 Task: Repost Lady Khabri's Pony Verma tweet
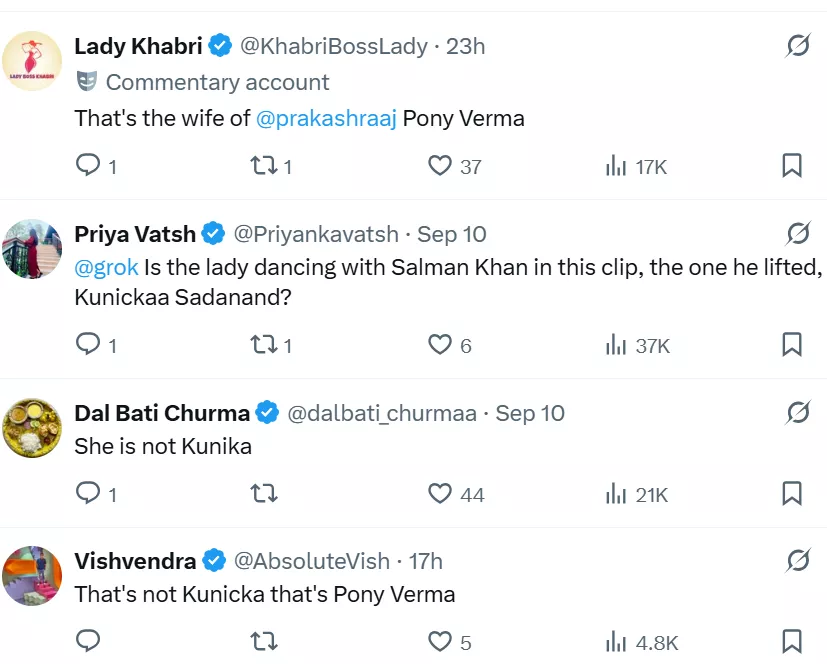(264, 166)
